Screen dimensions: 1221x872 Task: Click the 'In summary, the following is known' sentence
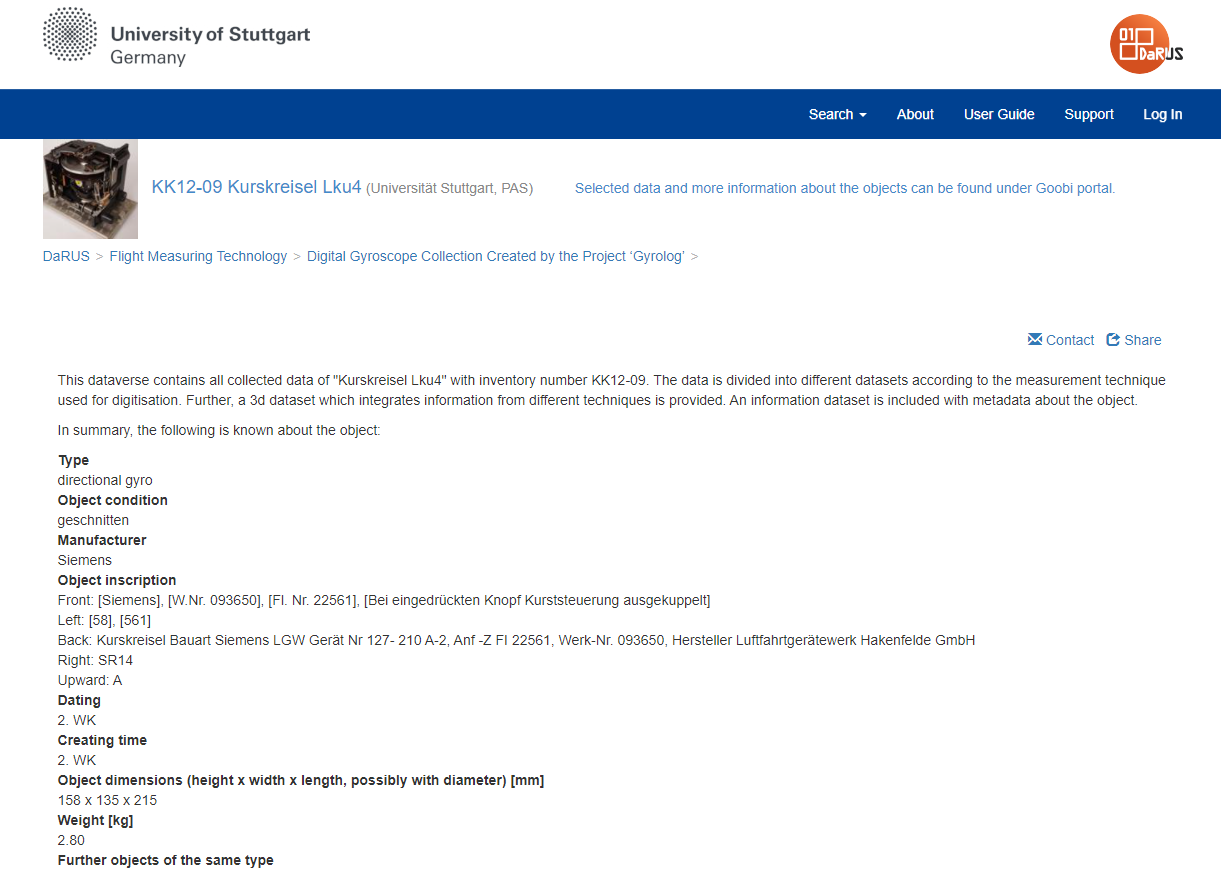click(219, 430)
